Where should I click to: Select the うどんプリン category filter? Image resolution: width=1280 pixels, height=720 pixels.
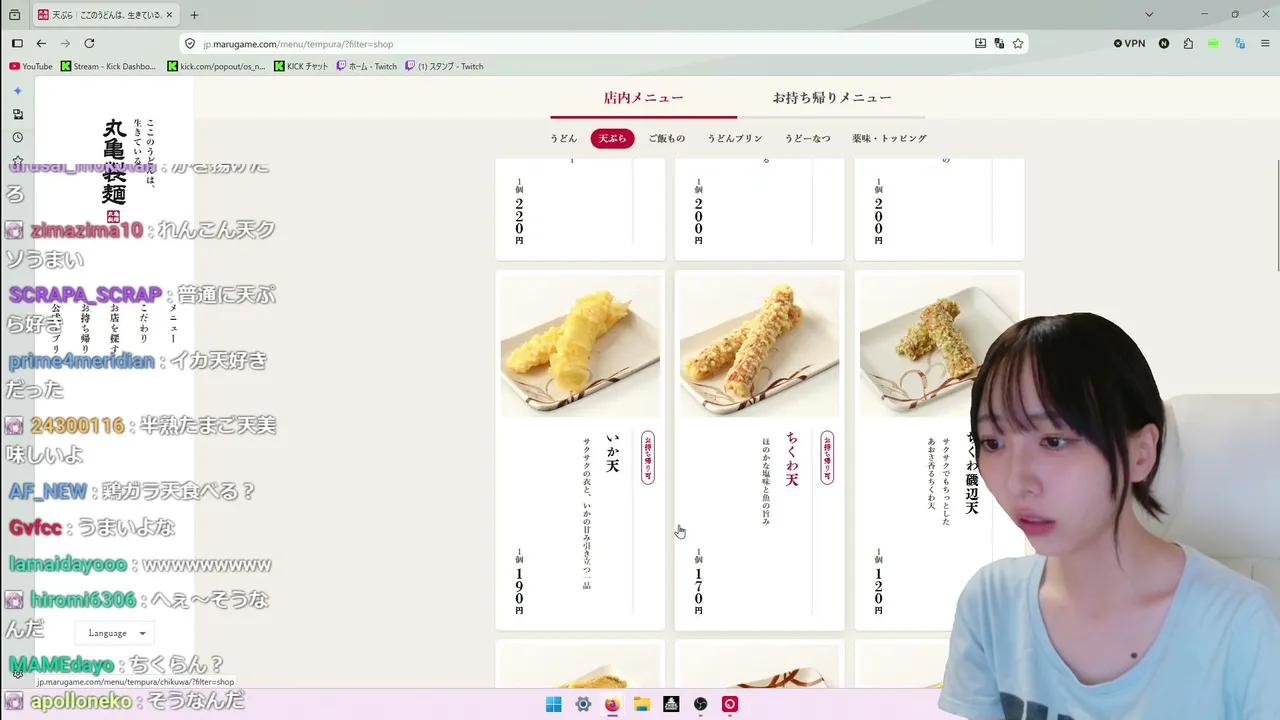[735, 138]
